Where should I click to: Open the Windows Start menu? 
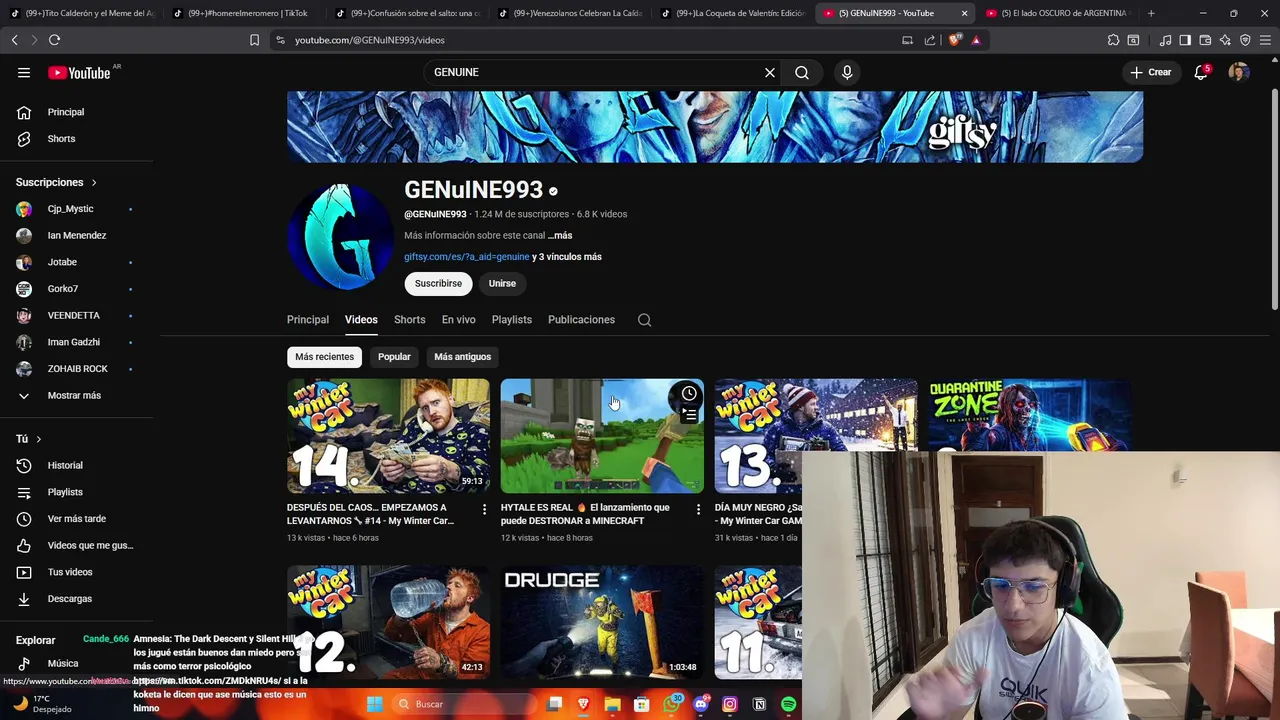click(374, 704)
